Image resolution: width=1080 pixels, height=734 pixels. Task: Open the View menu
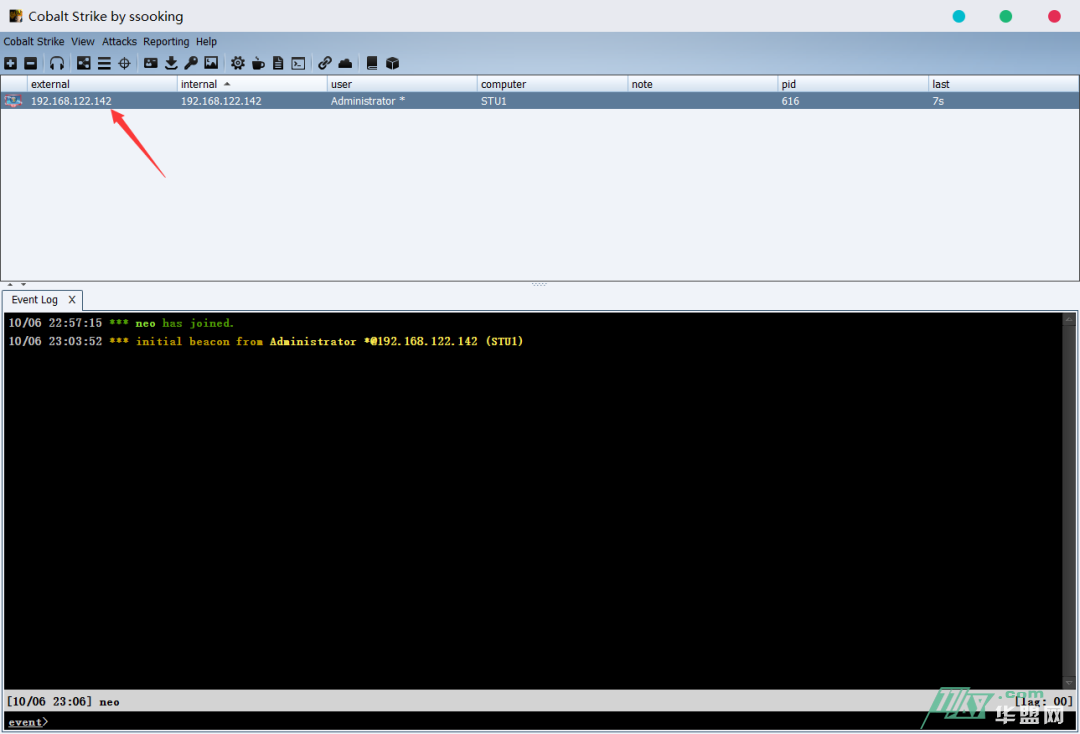pyautogui.click(x=83, y=42)
